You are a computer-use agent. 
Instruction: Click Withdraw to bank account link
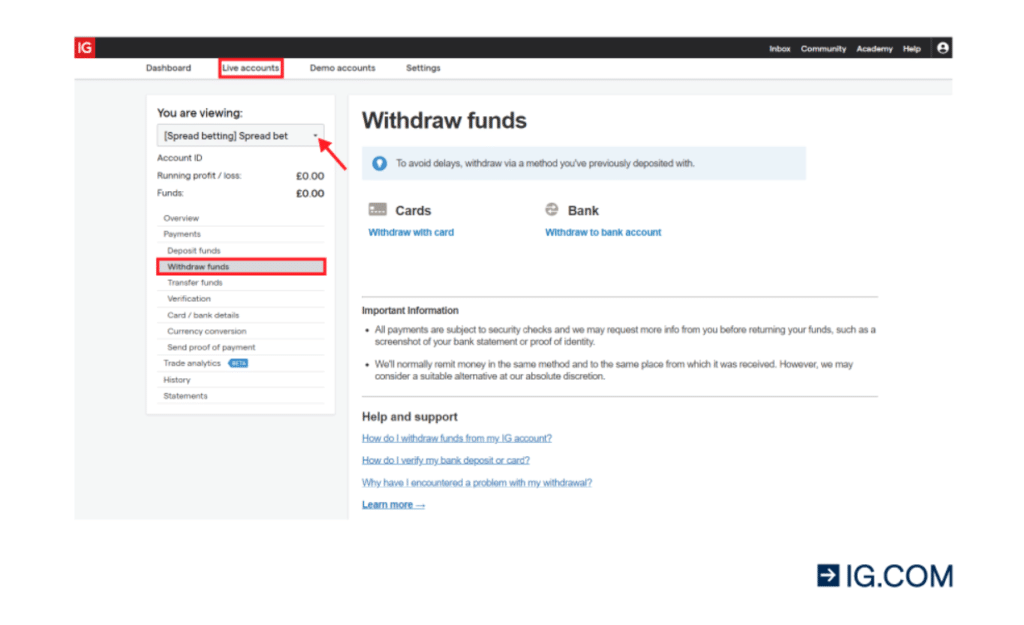click(x=603, y=232)
